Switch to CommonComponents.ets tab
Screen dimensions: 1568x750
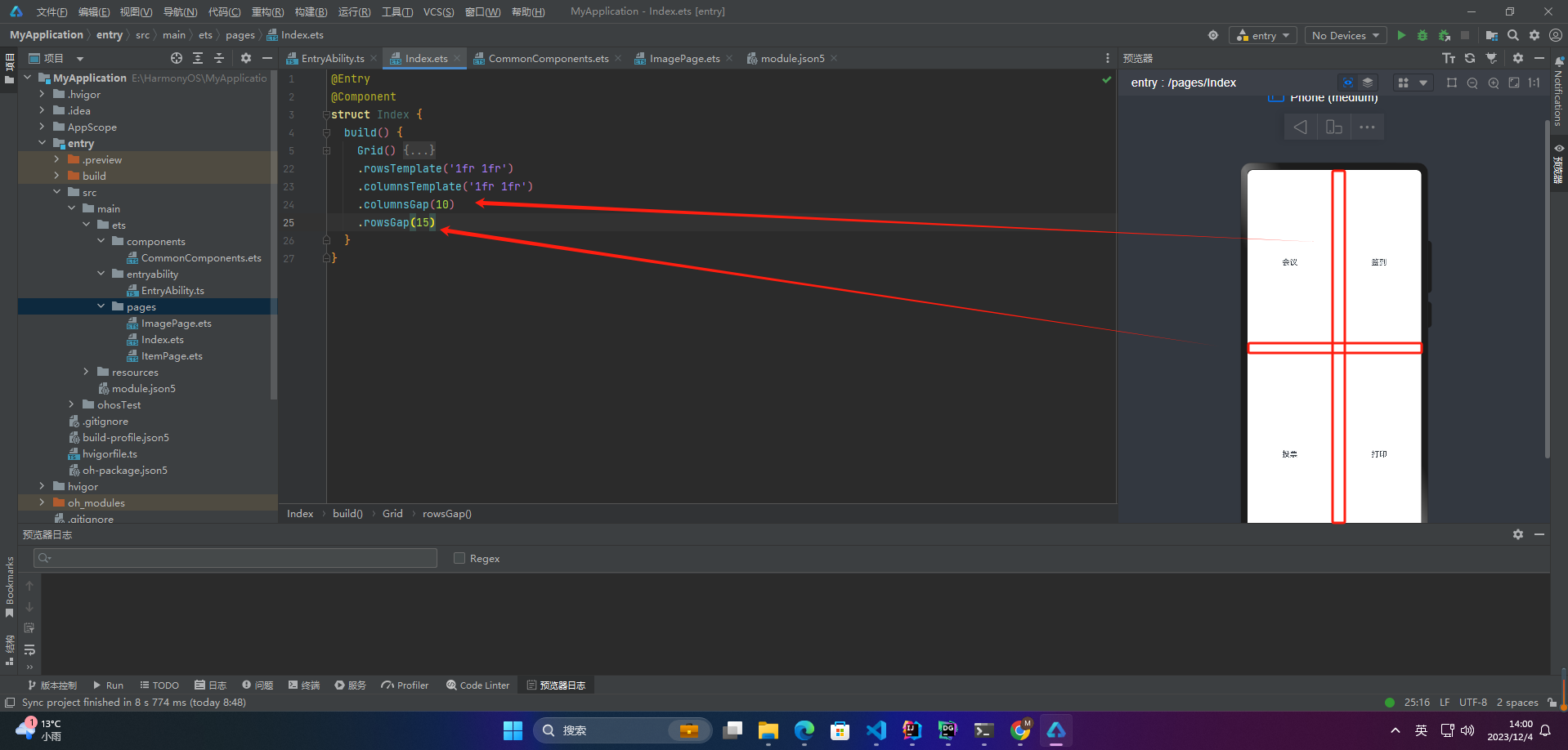549,58
